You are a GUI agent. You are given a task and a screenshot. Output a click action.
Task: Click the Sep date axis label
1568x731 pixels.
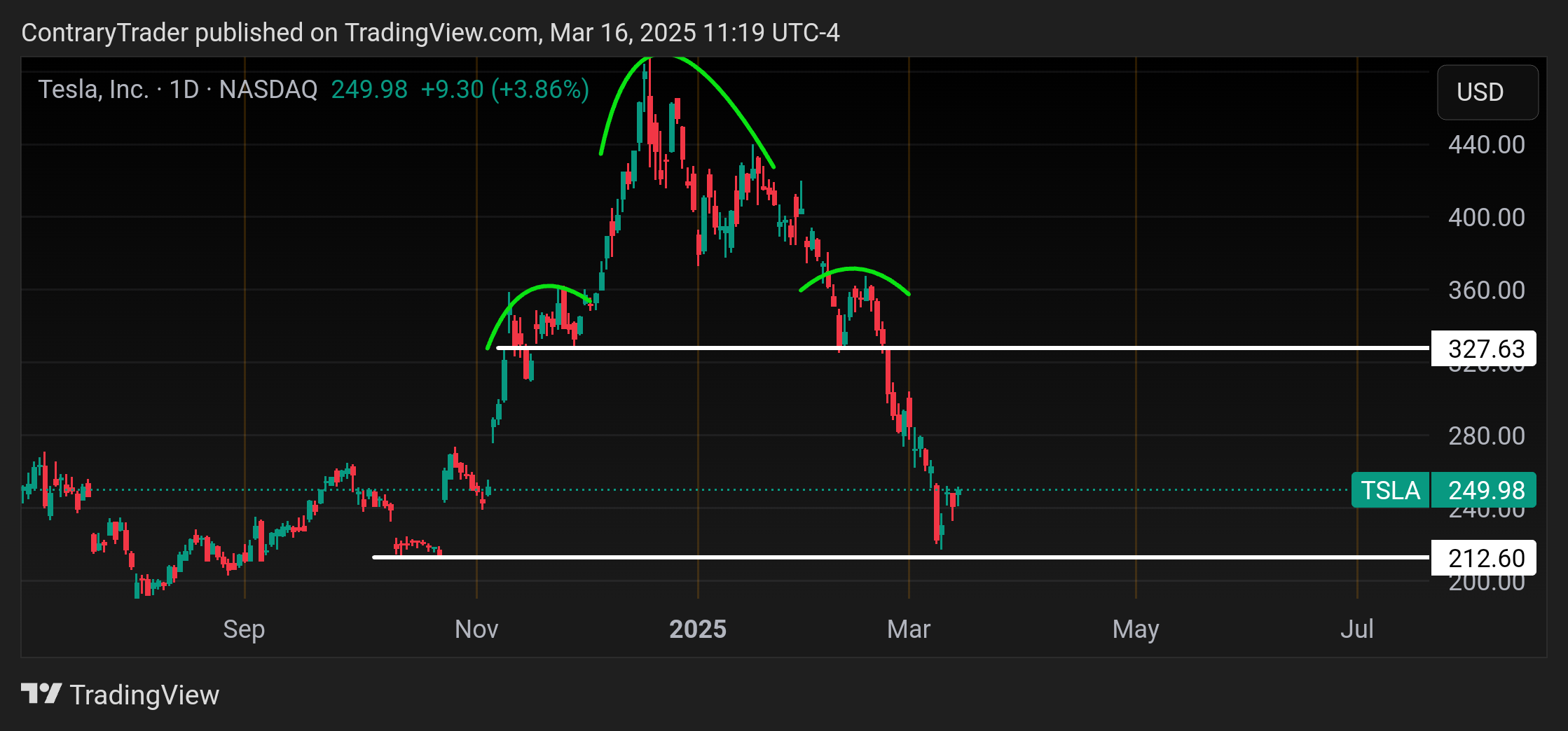pos(244,629)
